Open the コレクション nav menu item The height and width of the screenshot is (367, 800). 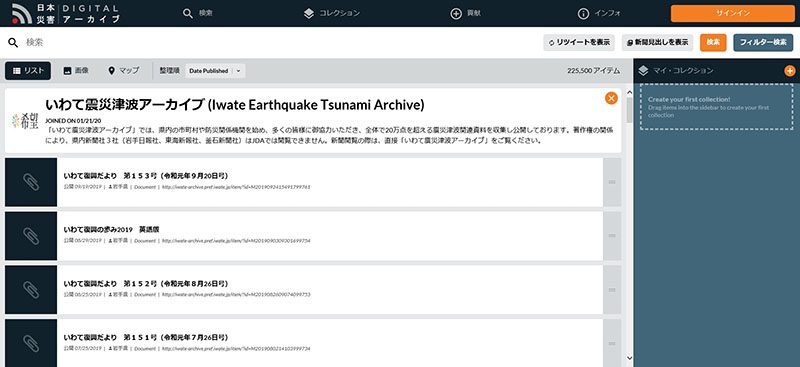point(332,13)
